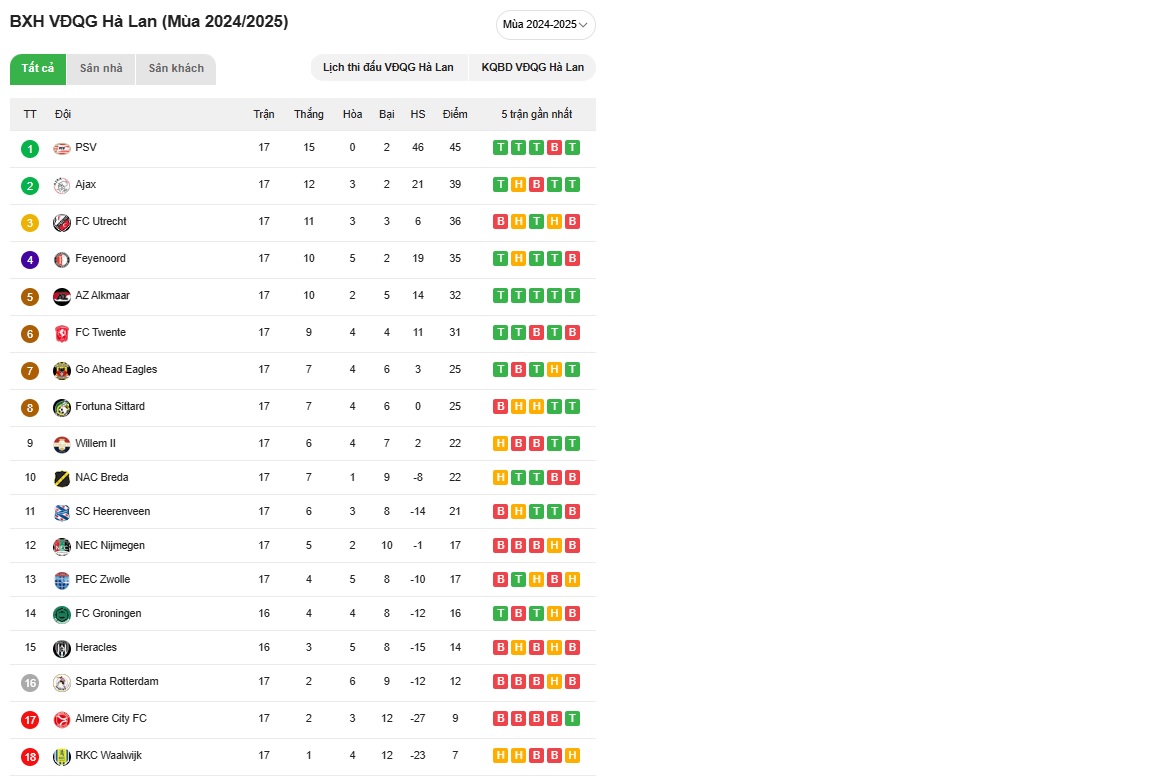Click Almere City FC's green T badge
Screen dimensions: 1152x784
pyautogui.click(x=572, y=718)
